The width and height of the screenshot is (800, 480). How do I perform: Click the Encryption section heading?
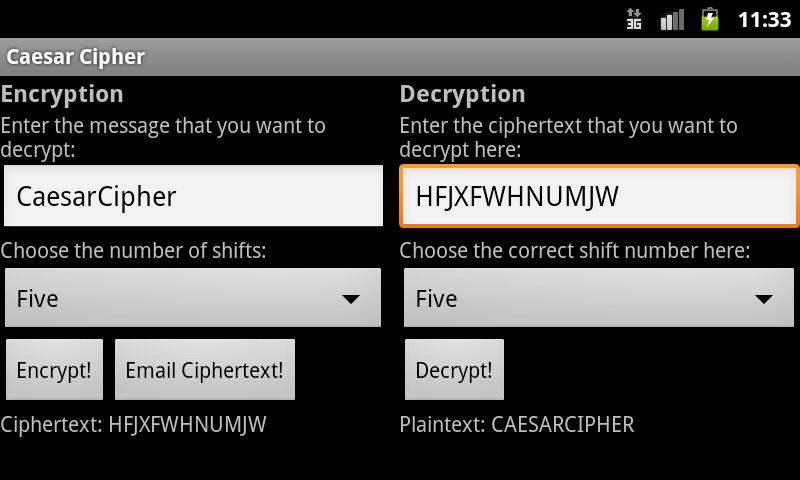62,94
